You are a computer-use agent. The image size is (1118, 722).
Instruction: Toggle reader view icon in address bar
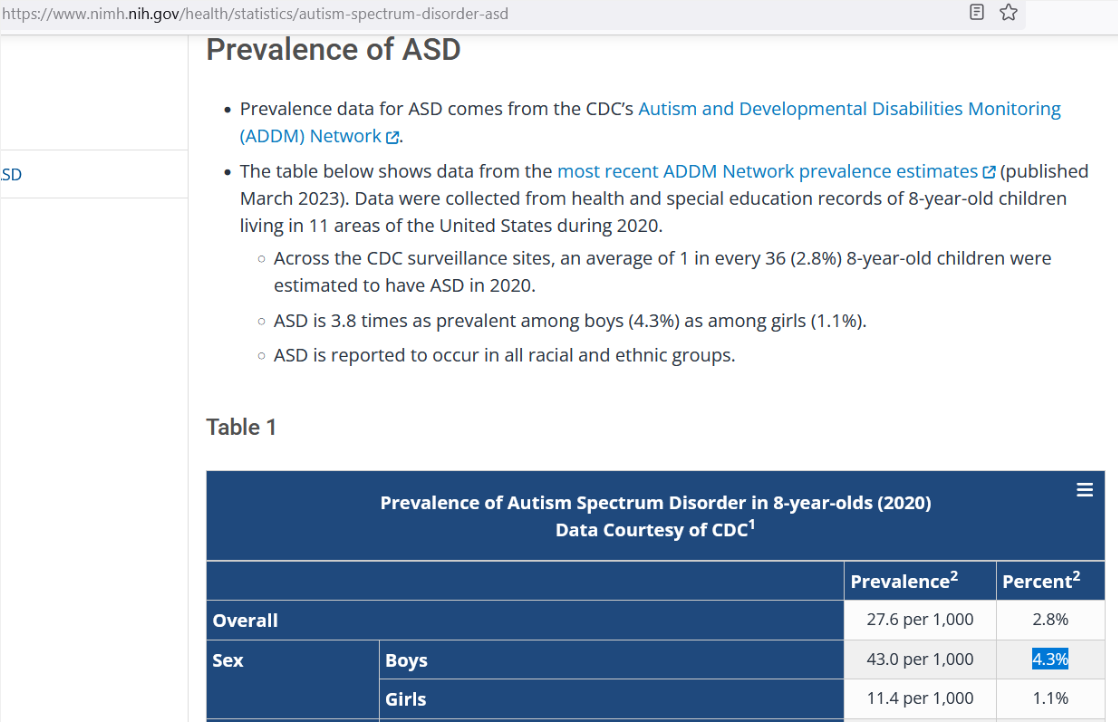click(977, 12)
